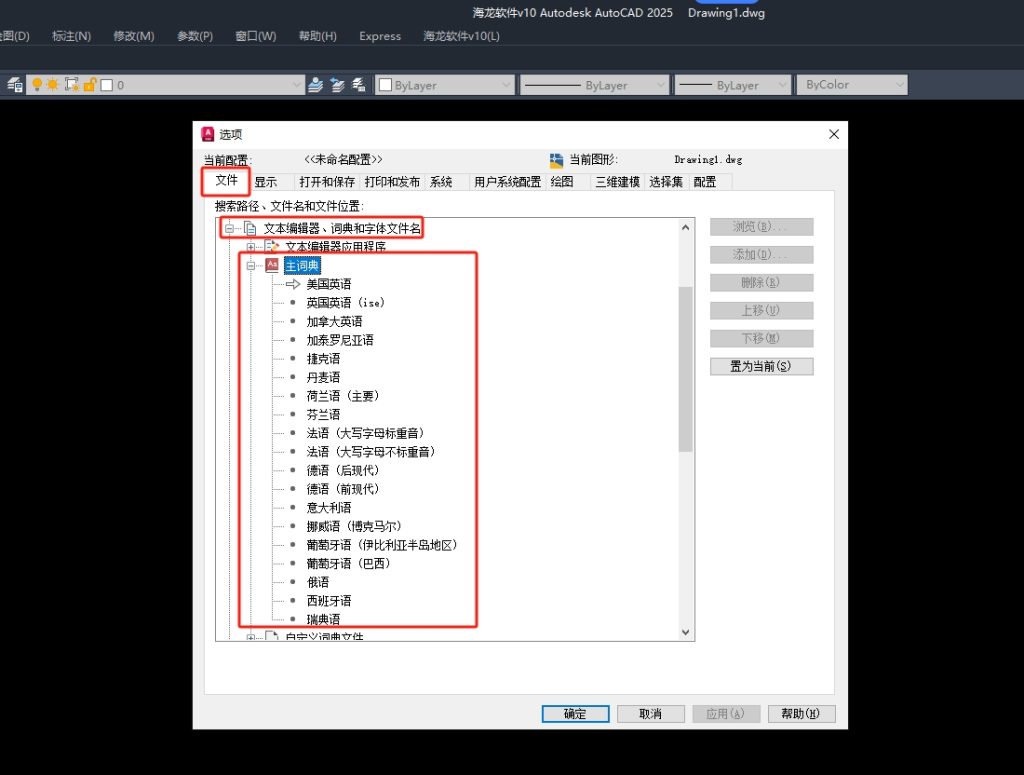This screenshot has height=775, width=1024.
Task: Collapse the 主词典 node
Action: 251,266
